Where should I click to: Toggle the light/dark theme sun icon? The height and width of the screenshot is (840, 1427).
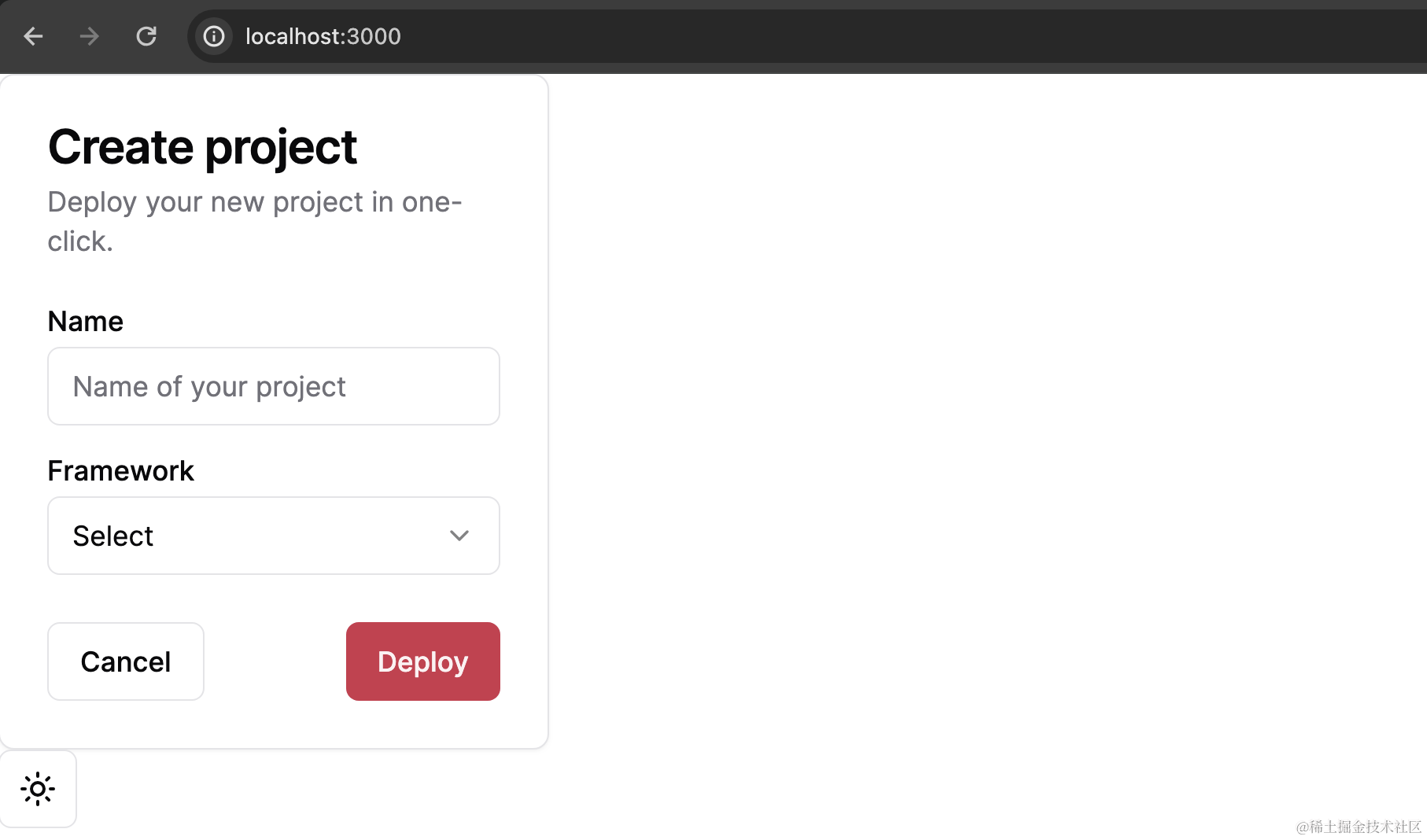tap(38, 789)
